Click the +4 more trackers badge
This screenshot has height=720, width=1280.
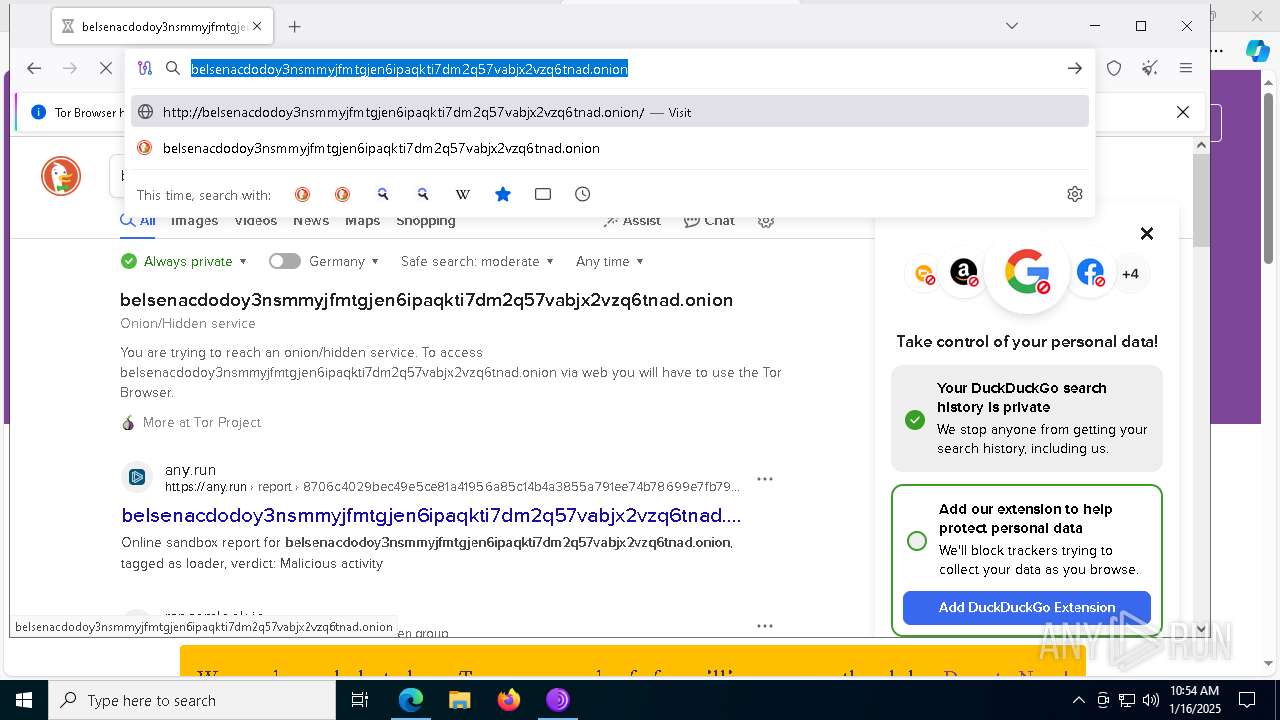(1130, 274)
